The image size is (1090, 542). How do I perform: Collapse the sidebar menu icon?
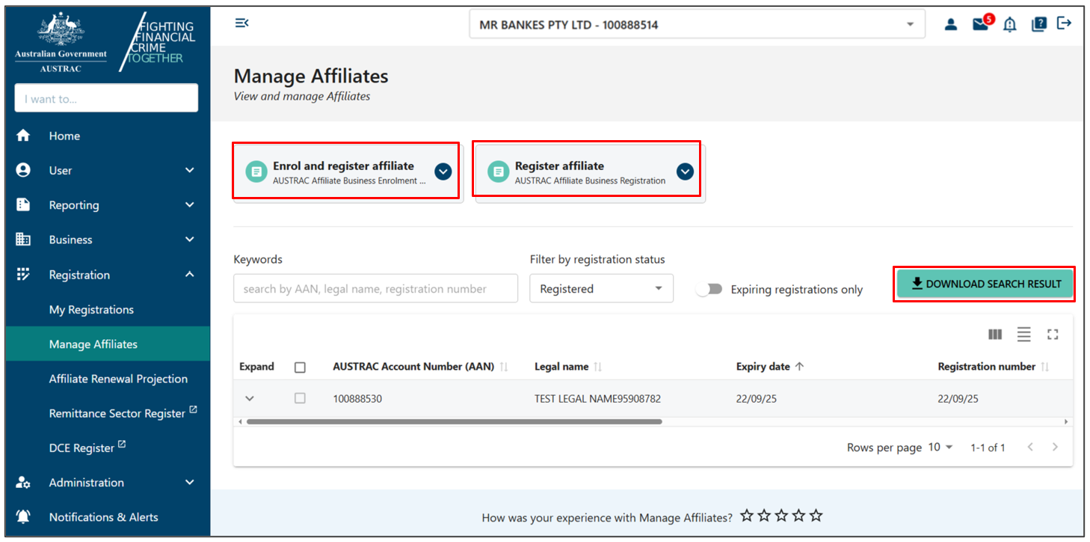[x=242, y=24]
